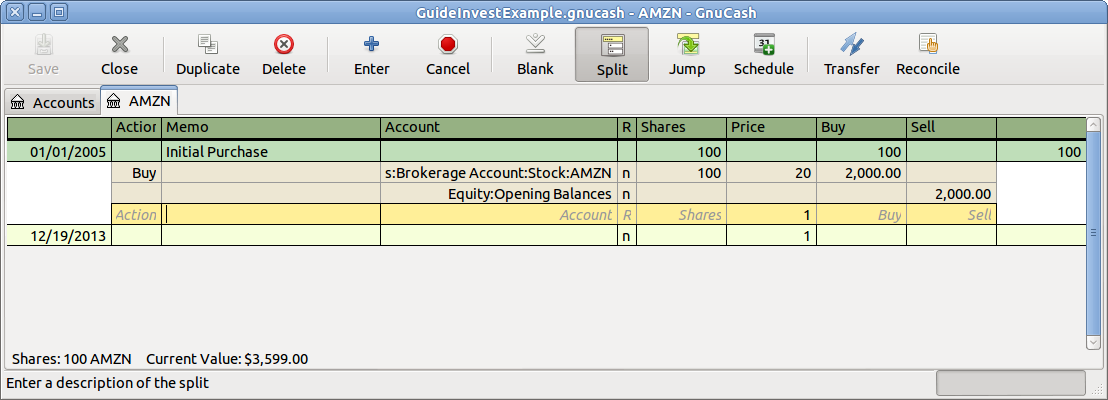Toggle reconcile flag on 12/19/2013 row
Image resolution: width=1108 pixels, height=400 pixels.
point(627,236)
